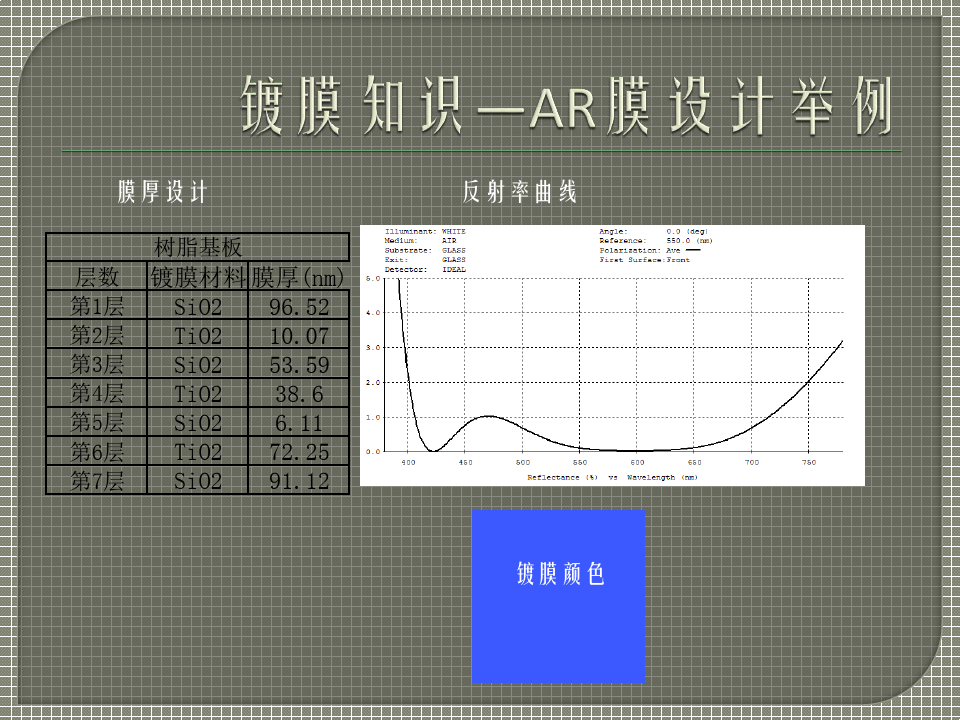Click the 层数 column header
Viewport: 960px width, 720px height.
97,277
